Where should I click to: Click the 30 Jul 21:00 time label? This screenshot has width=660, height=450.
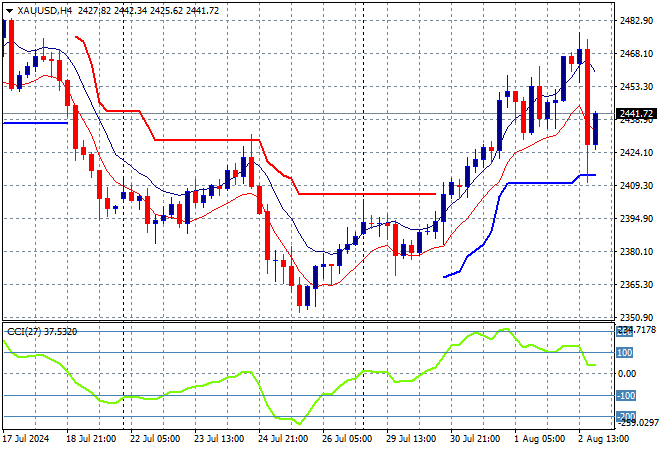coord(475,439)
